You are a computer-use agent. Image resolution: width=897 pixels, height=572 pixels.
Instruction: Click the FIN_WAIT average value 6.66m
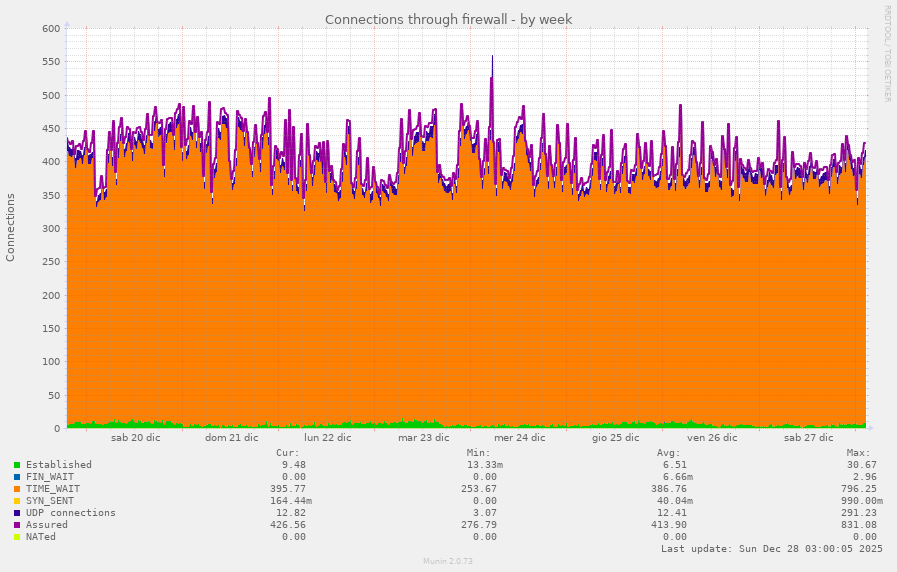tap(677, 476)
